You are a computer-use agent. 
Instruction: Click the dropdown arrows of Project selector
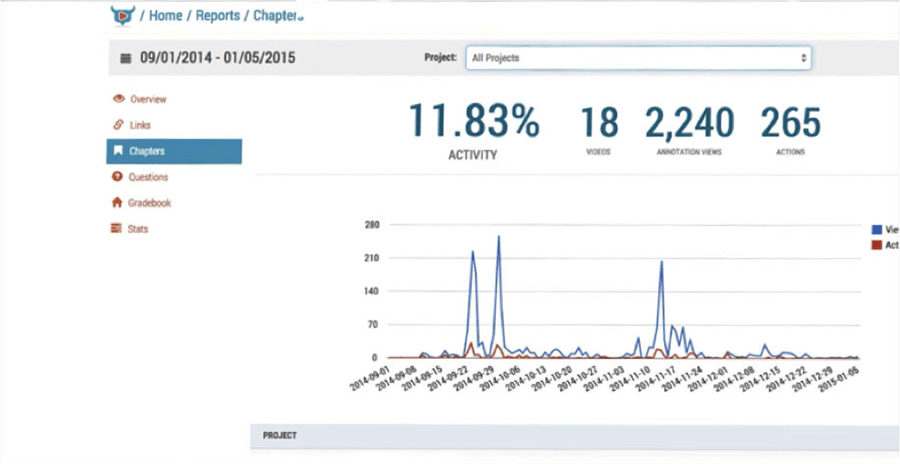(804, 58)
